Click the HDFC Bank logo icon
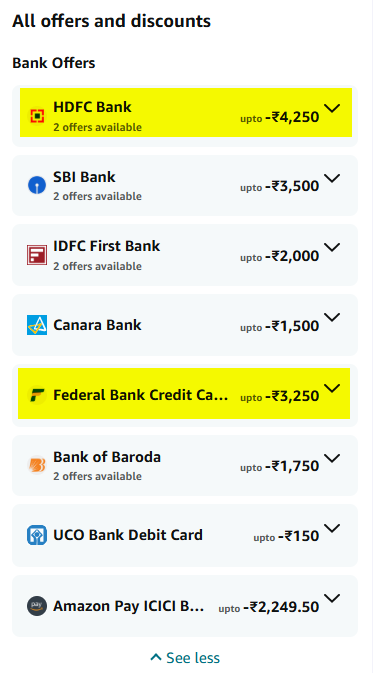The image size is (373, 673). point(37,116)
